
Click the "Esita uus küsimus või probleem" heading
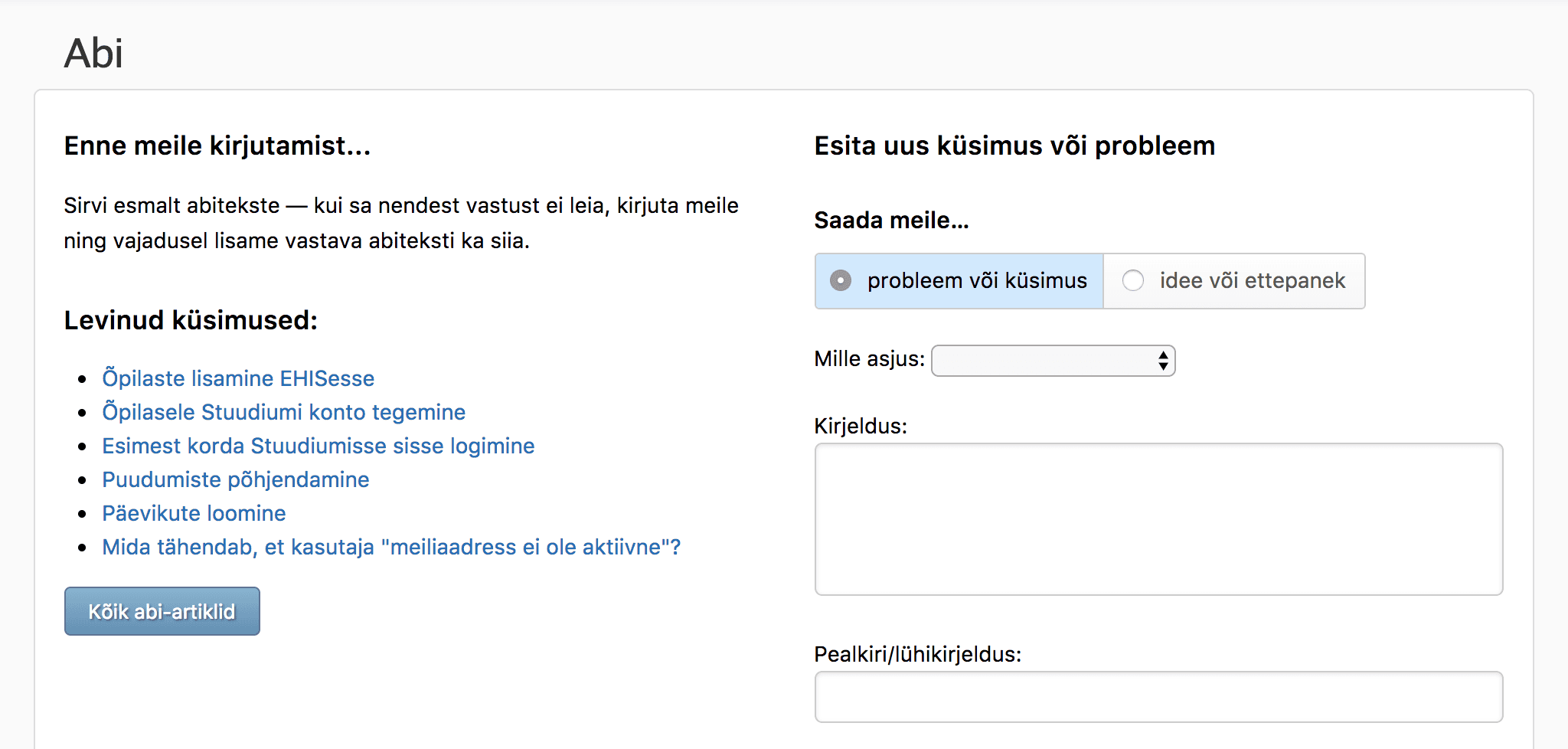coord(1014,146)
